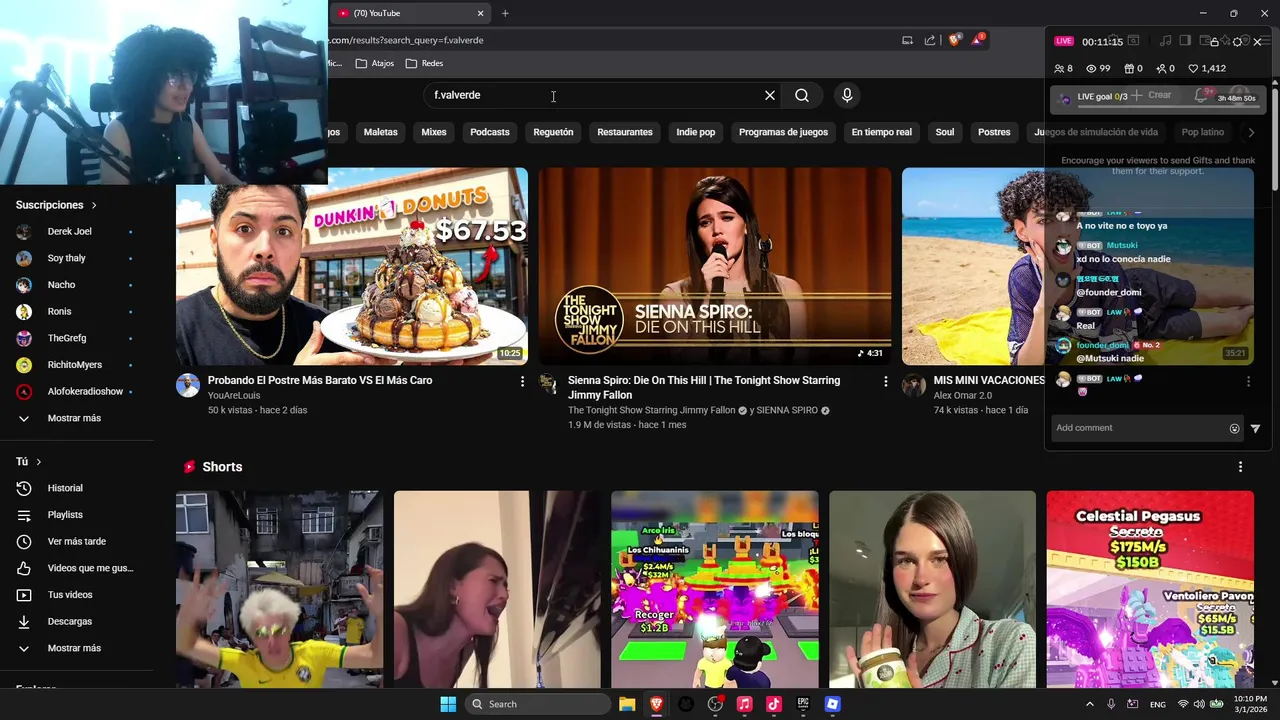Image resolution: width=1280 pixels, height=720 pixels.
Task: Open Windows Start menu
Action: click(x=448, y=704)
